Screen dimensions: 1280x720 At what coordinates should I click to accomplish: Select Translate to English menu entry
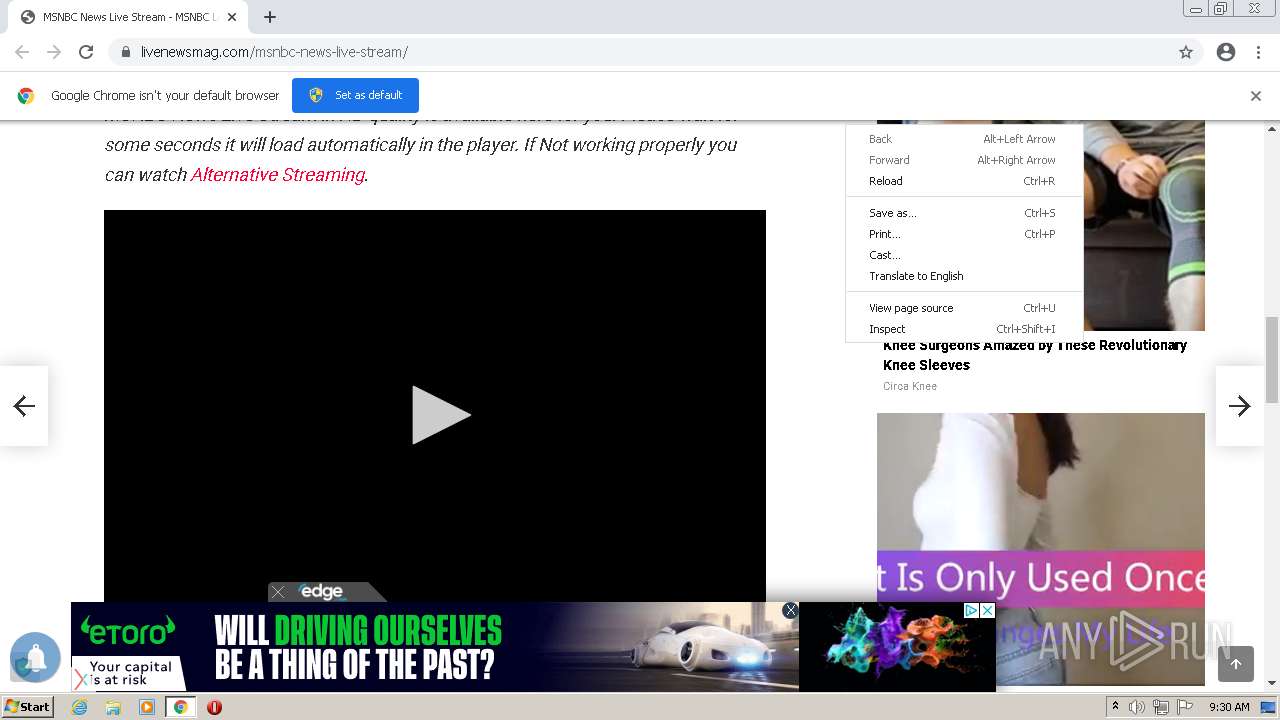coord(964,276)
